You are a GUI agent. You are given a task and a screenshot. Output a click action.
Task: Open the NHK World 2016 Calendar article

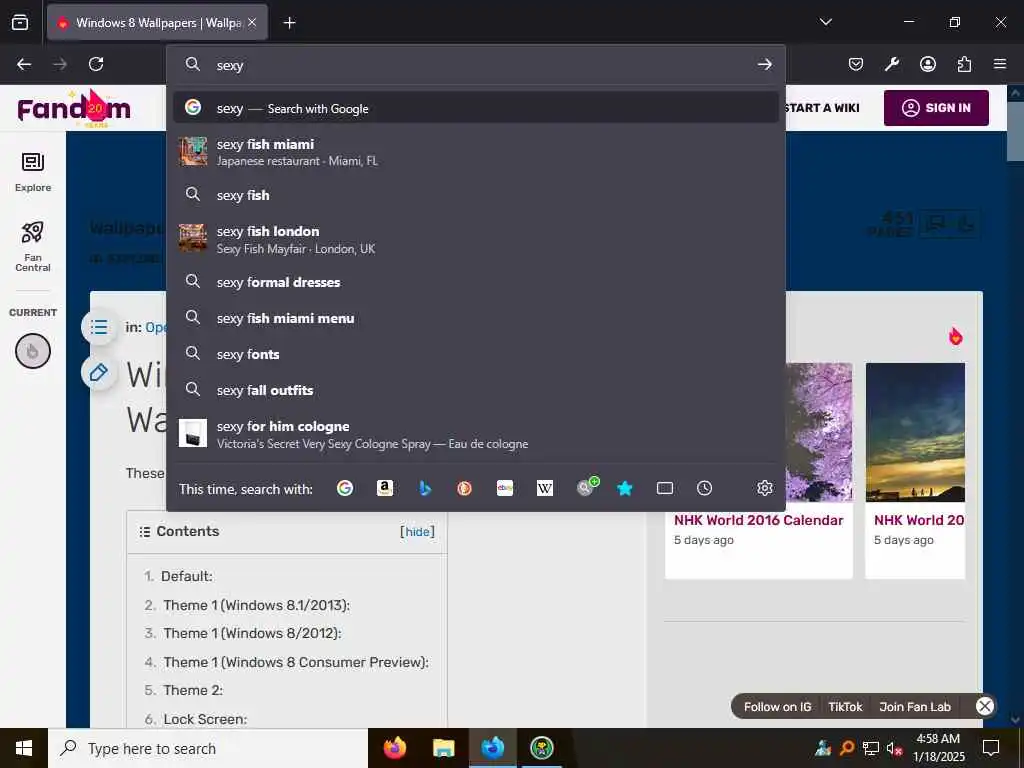(758, 520)
